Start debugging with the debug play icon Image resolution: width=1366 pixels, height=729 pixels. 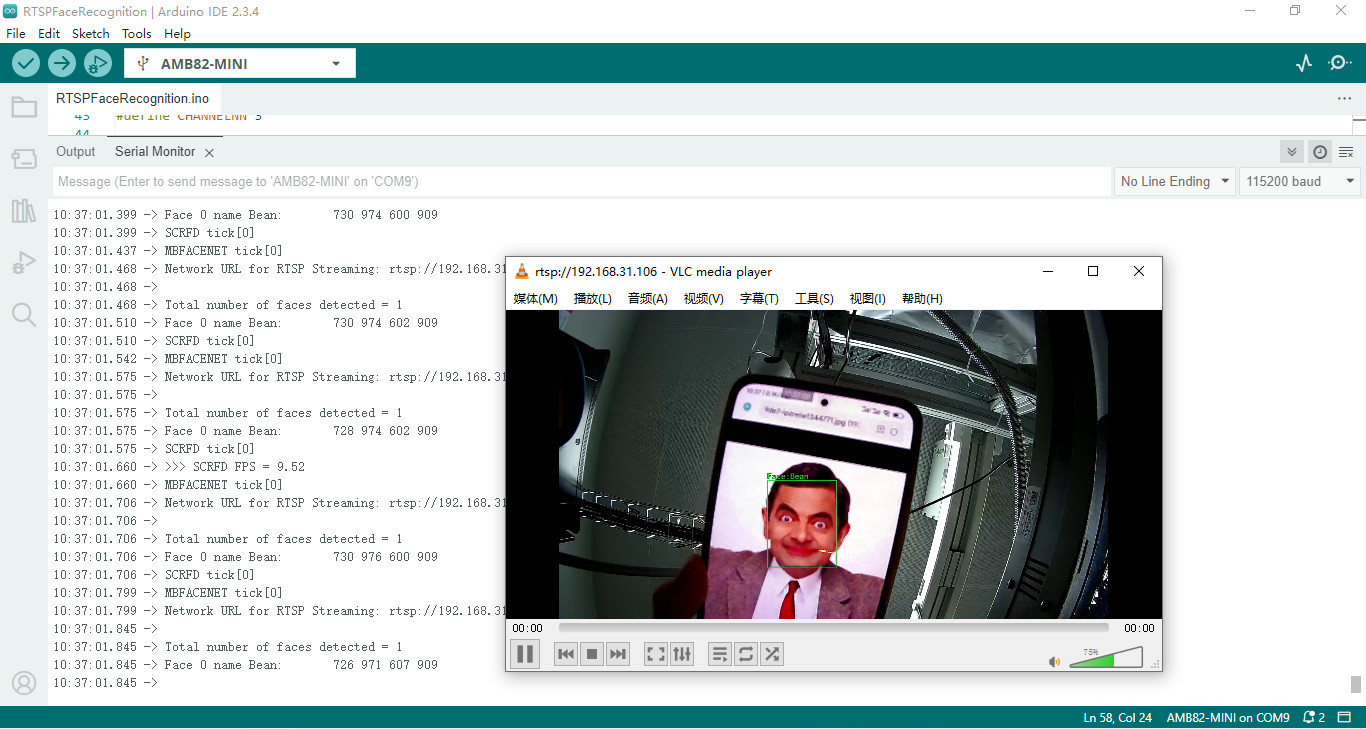tap(98, 63)
